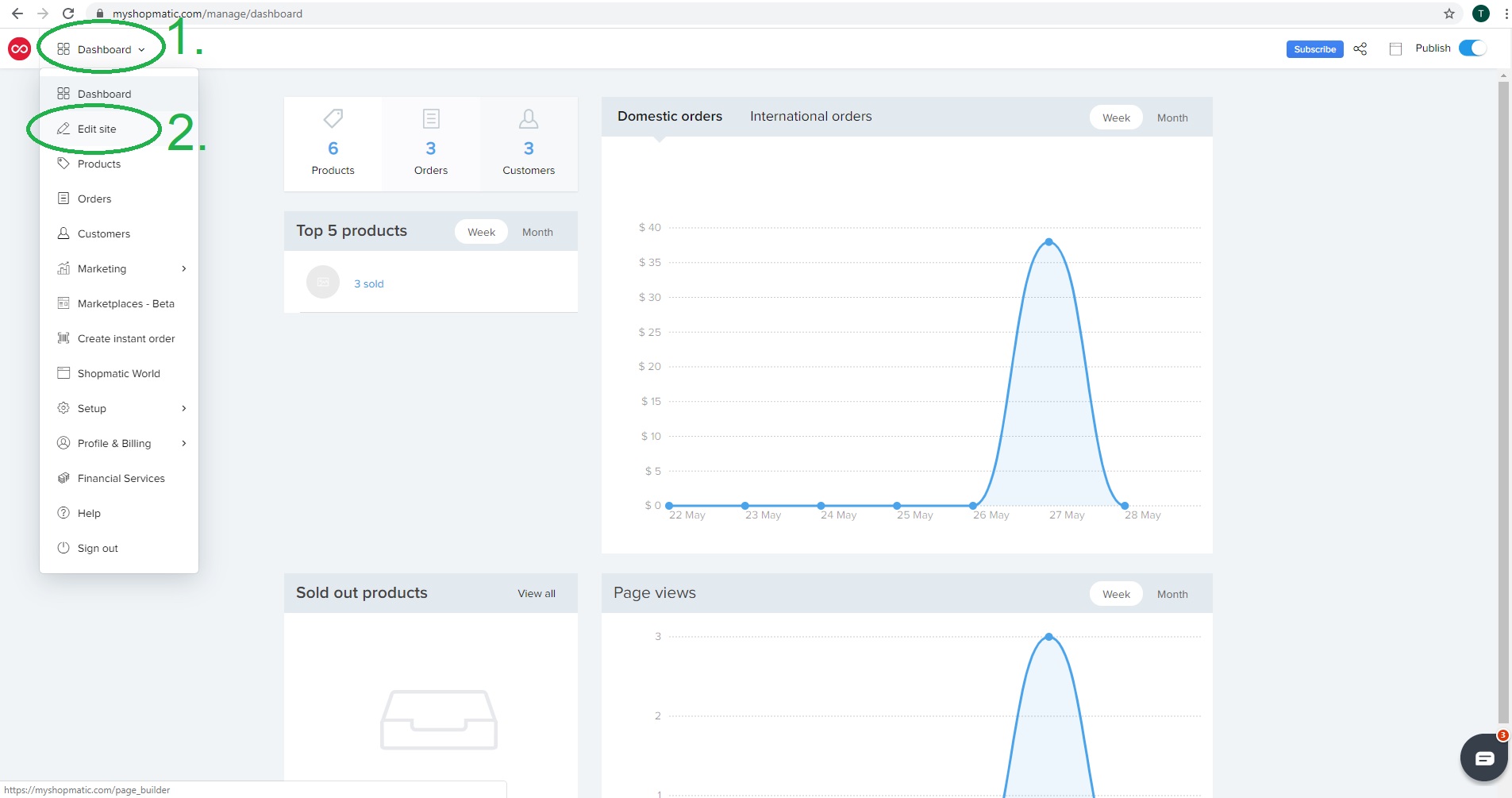Click the 22 May data point on orders chart

tap(669, 505)
